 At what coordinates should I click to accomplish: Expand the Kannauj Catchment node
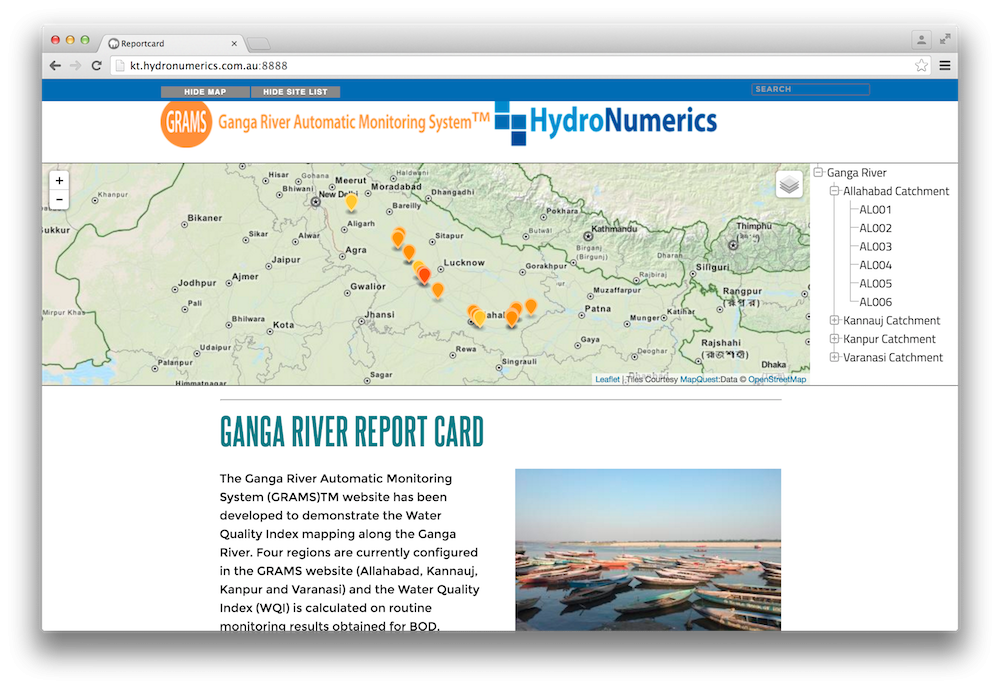coord(834,320)
